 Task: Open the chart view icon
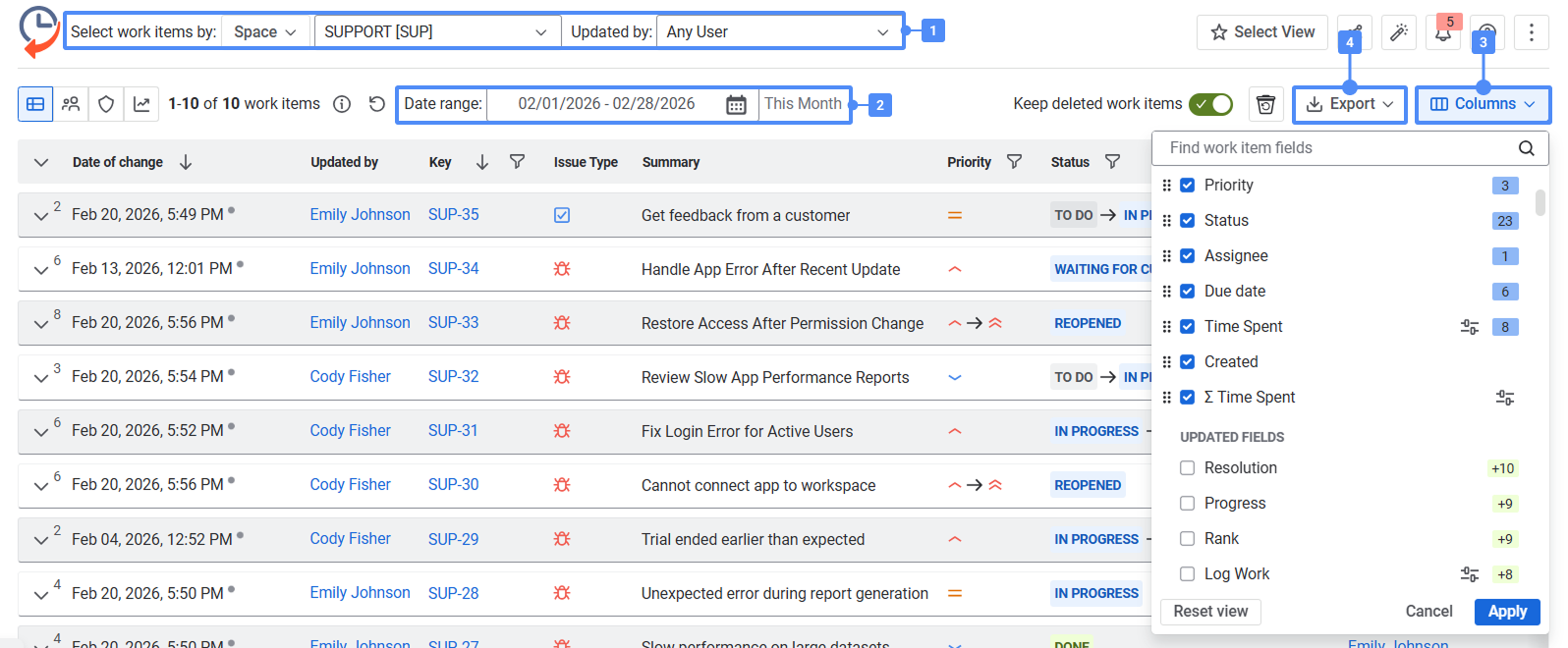[x=141, y=104]
